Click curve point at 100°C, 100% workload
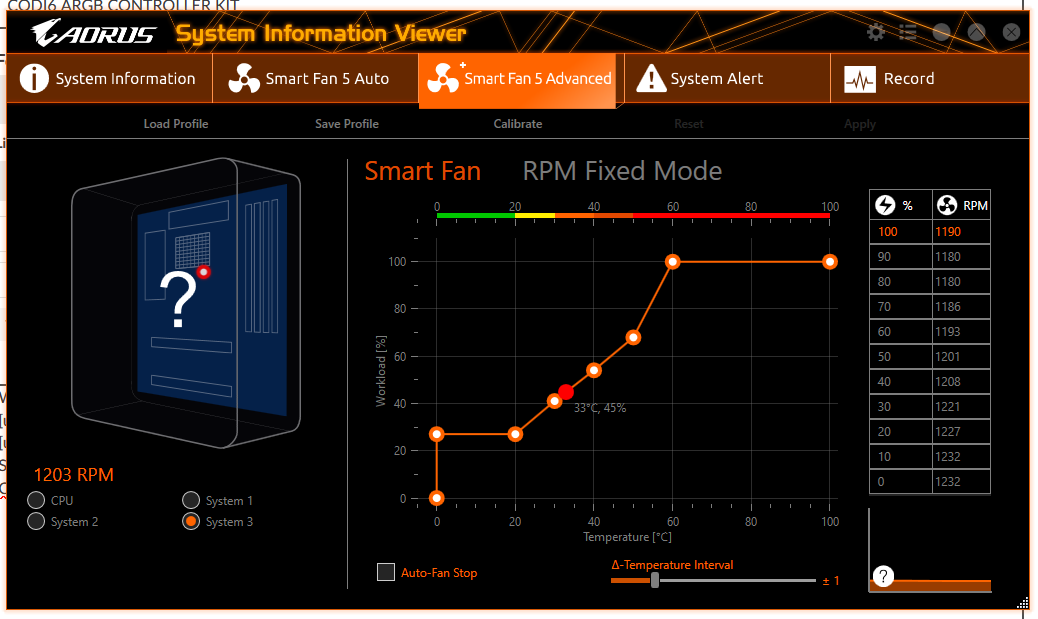Viewport: 1038px width, 619px height. [829, 262]
